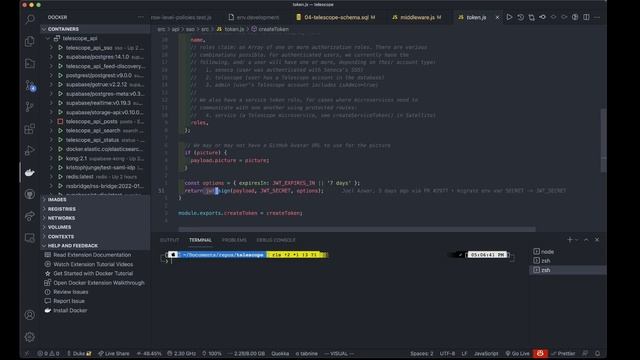Maximize the terminal panel with the up chevron
The width and height of the screenshot is (640, 360).
[586, 240]
